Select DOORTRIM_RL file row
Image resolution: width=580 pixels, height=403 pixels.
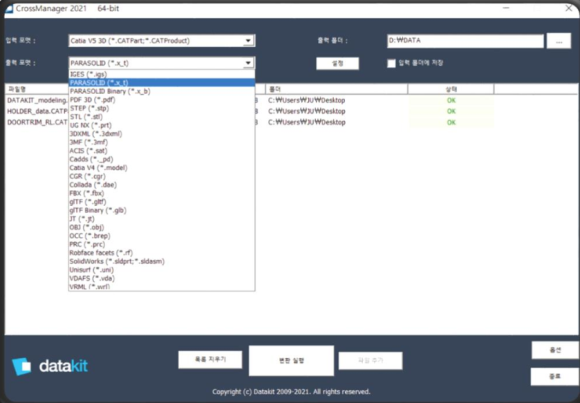coord(37,122)
